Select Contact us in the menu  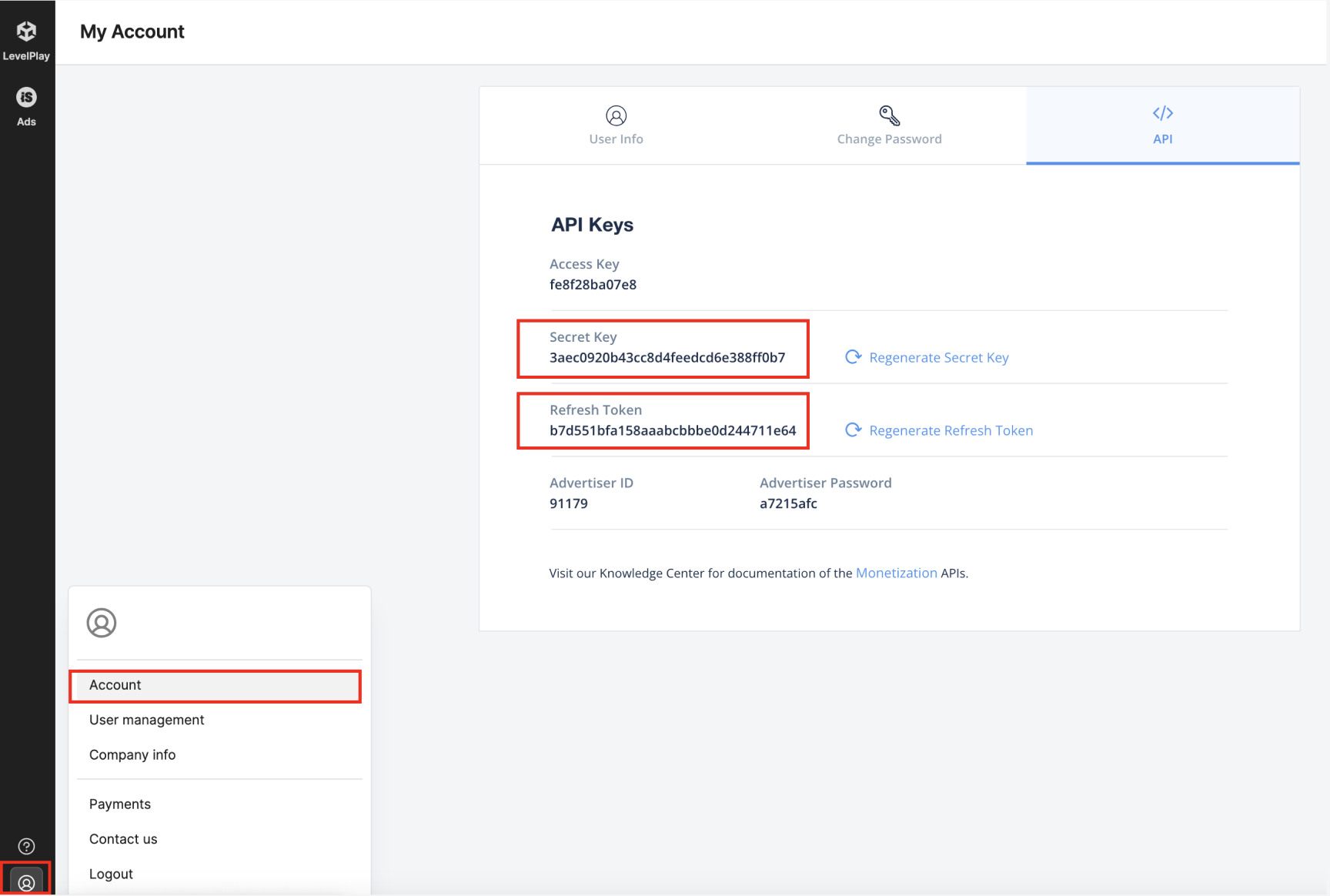click(x=123, y=839)
